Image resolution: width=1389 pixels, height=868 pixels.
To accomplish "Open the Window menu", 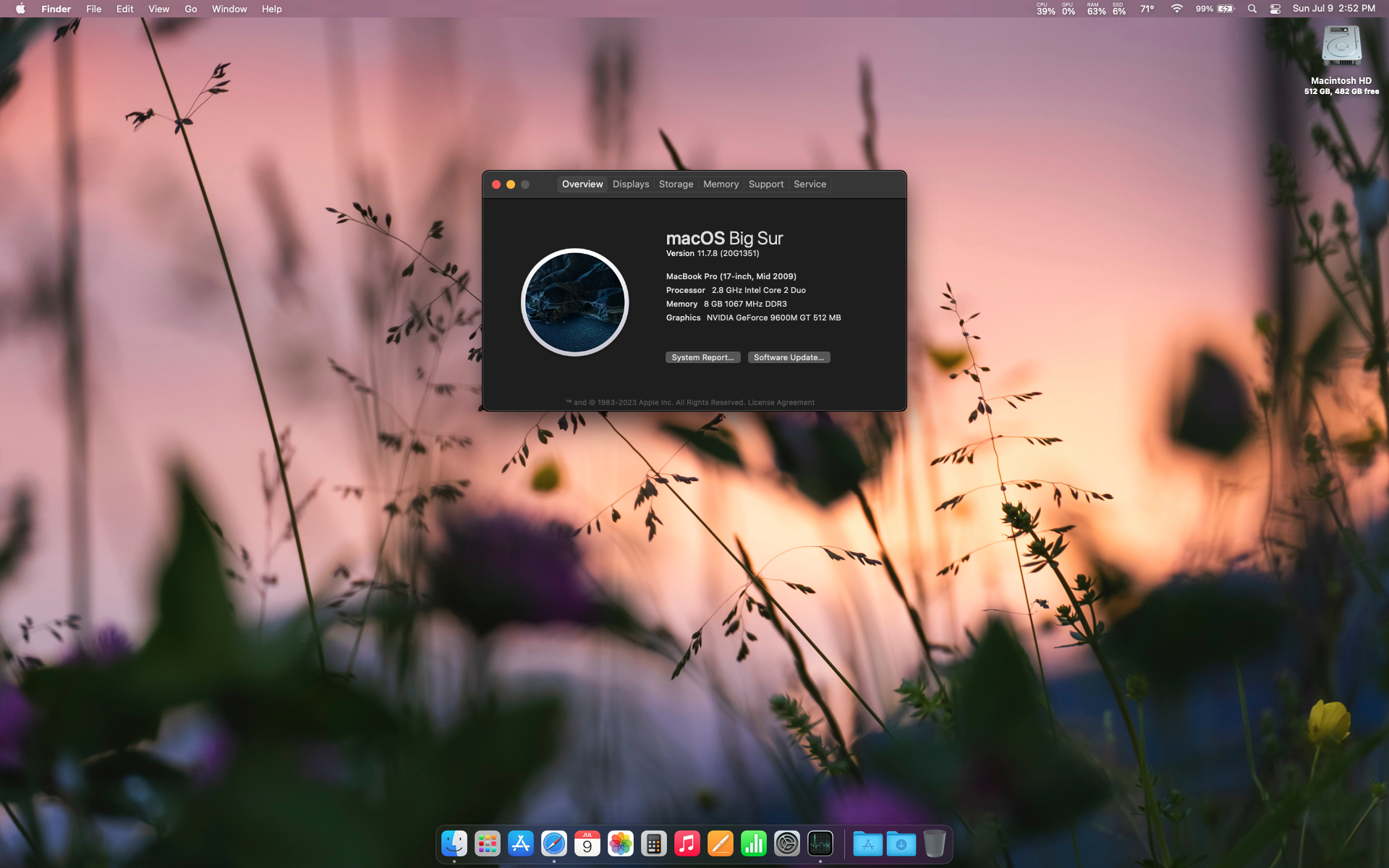I will [229, 9].
